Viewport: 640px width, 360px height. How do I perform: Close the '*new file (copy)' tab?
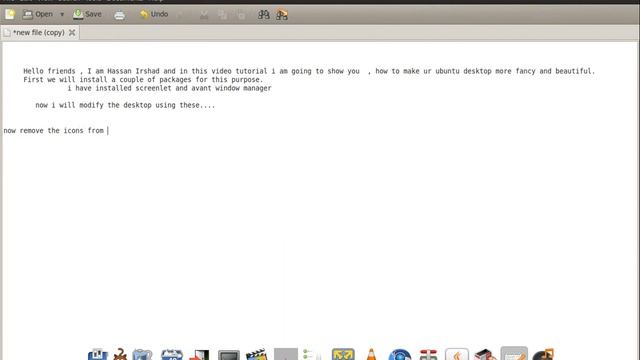(72, 32)
